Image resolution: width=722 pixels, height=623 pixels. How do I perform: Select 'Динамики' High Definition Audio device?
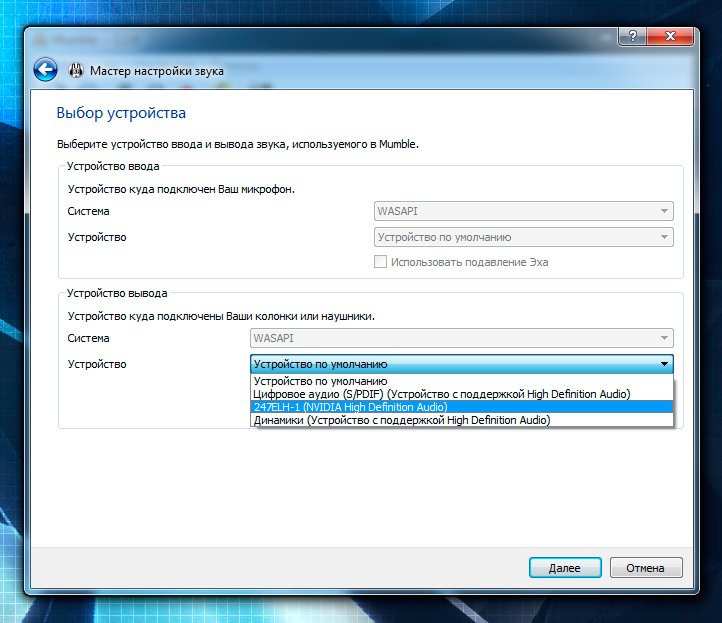coord(462,420)
